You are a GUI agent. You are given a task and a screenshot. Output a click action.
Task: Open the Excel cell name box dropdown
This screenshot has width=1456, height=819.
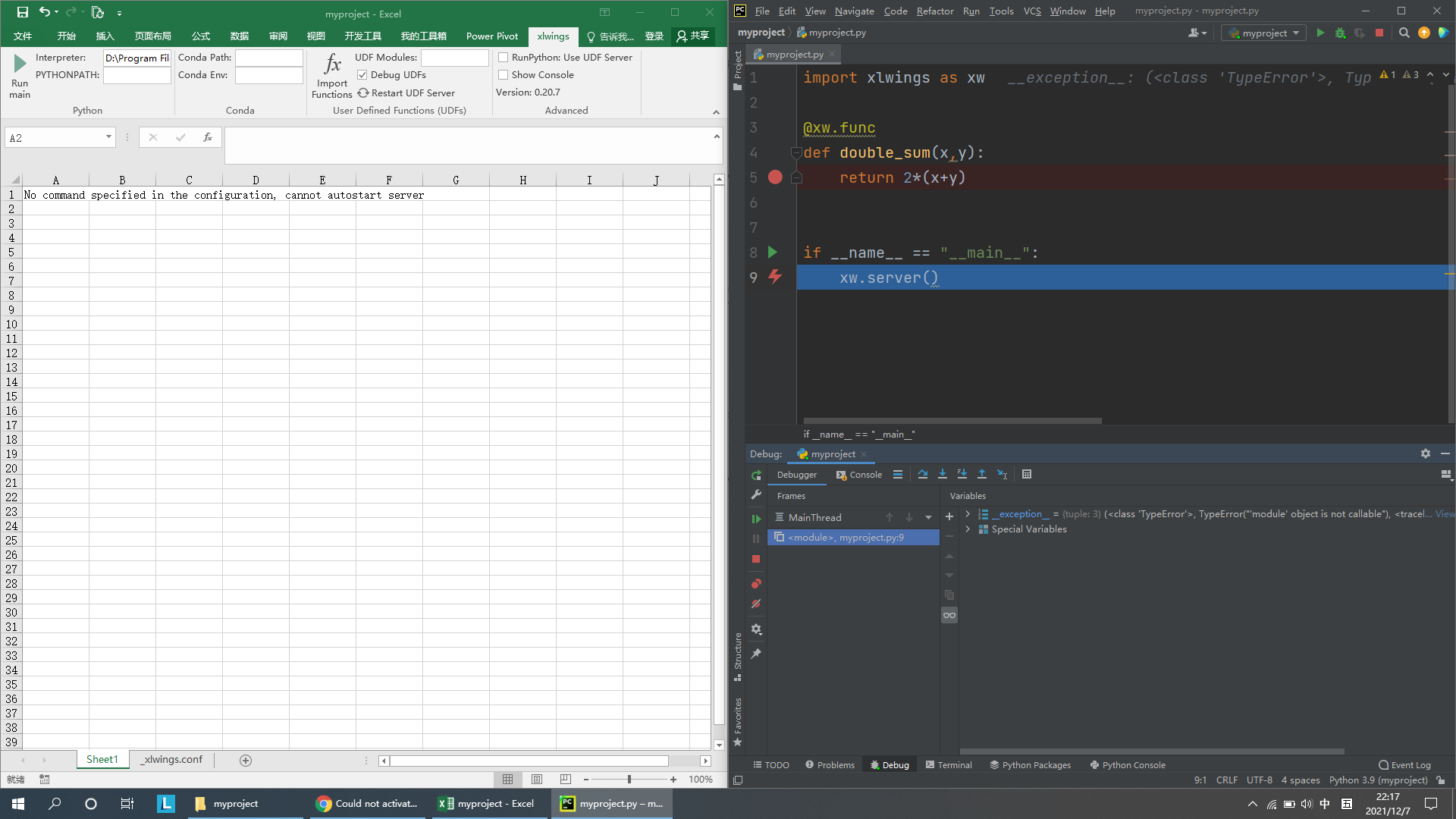(x=108, y=137)
